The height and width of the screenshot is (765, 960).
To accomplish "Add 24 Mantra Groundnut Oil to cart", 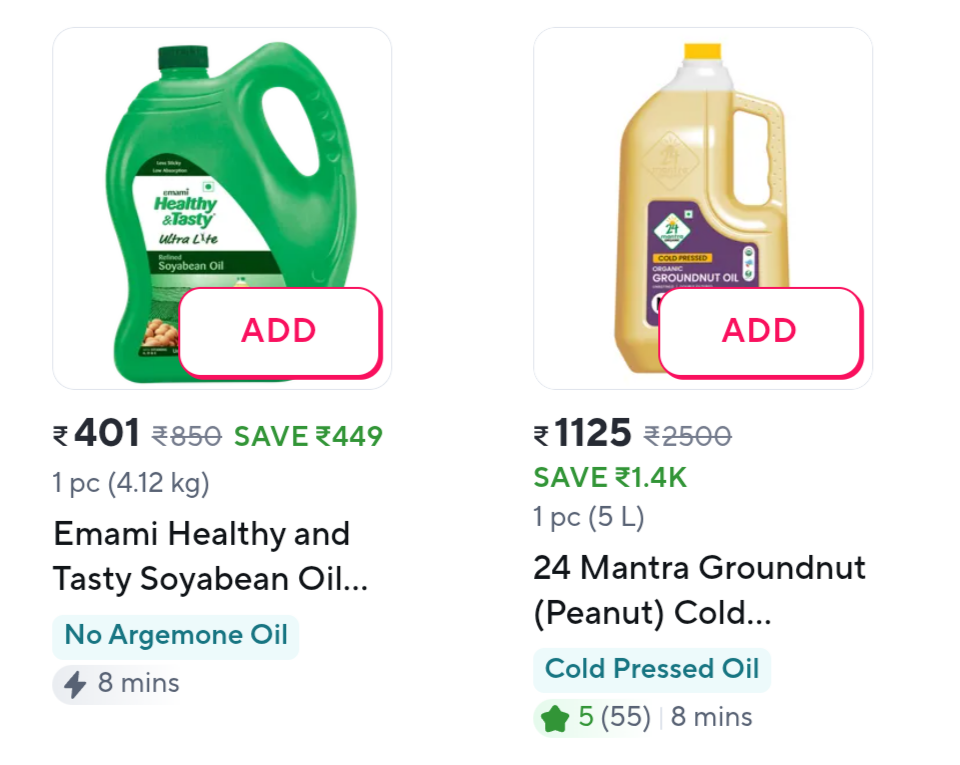I will point(759,331).
